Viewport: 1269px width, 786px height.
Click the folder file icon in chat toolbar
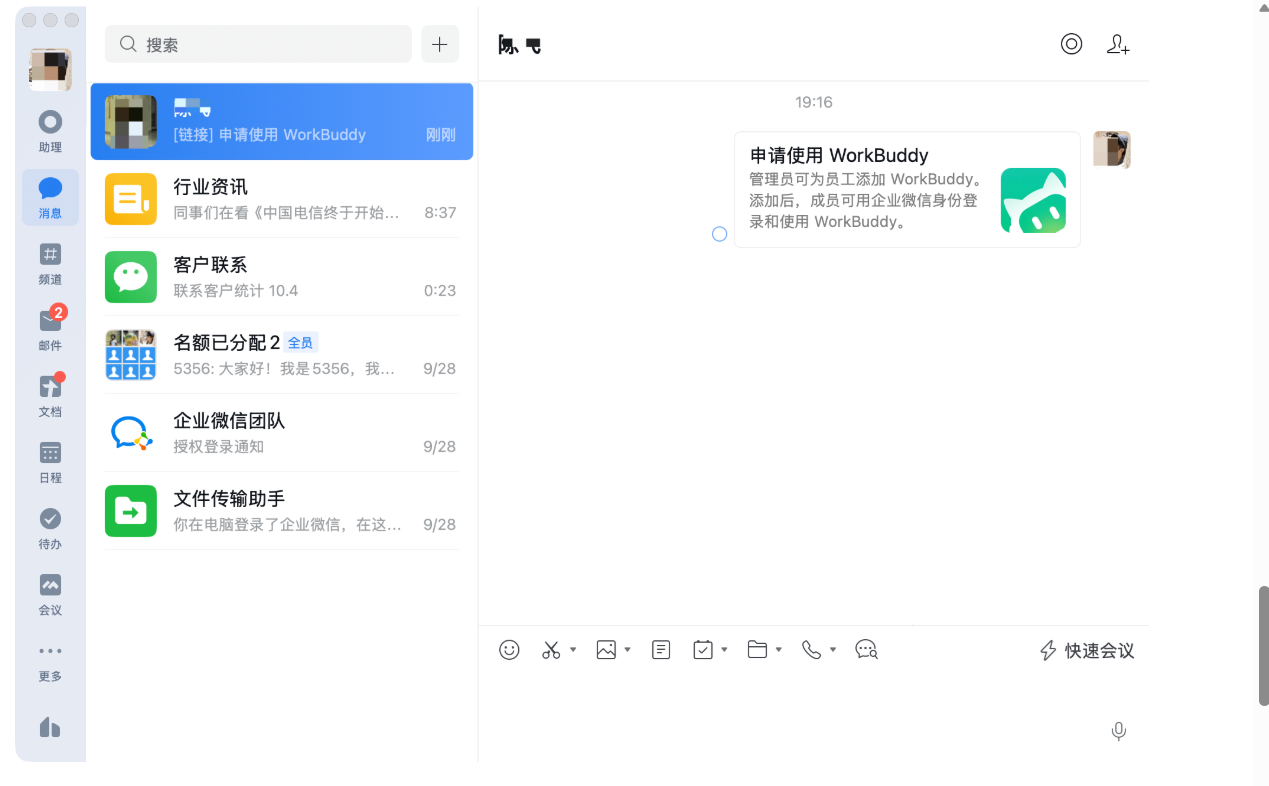[x=757, y=650]
